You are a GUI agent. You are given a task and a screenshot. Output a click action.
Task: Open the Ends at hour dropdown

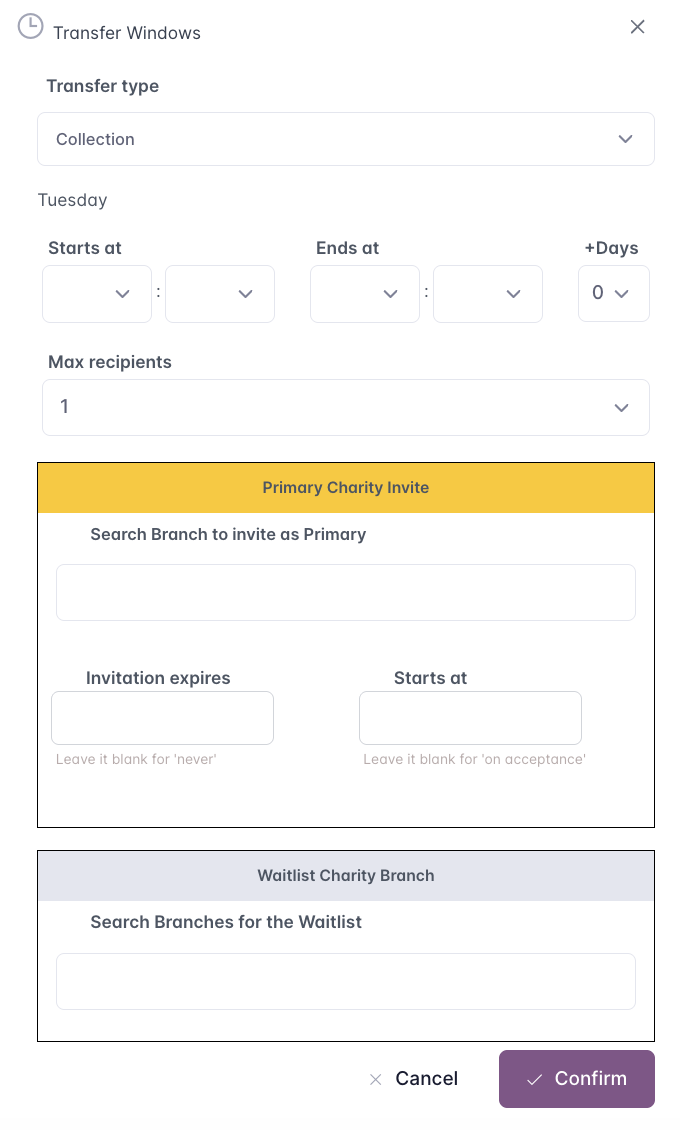pyautogui.click(x=365, y=294)
